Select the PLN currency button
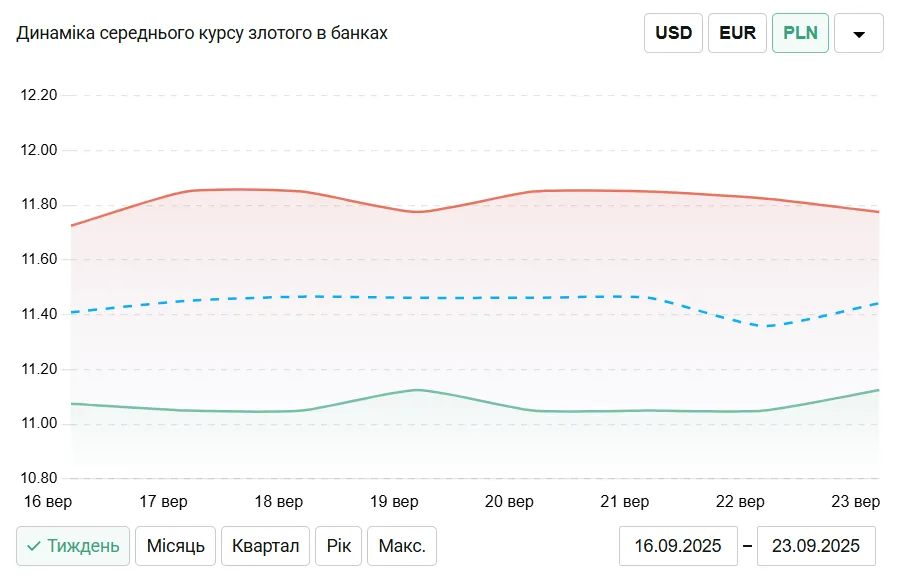This screenshot has width=912, height=577. pyautogui.click(x=800, y=33)
